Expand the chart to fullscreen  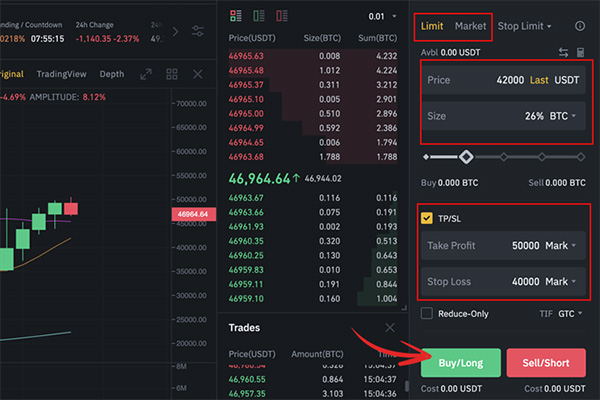[x=146, y=75]
